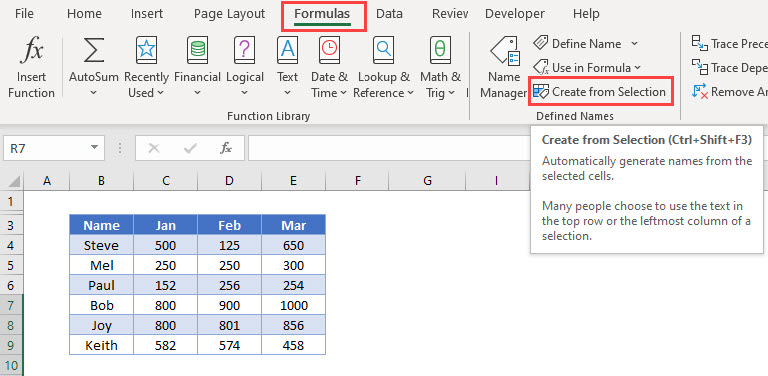Open the Name Box dropdown arrow
Screen dimensions: 768x376
coord(94,148)
